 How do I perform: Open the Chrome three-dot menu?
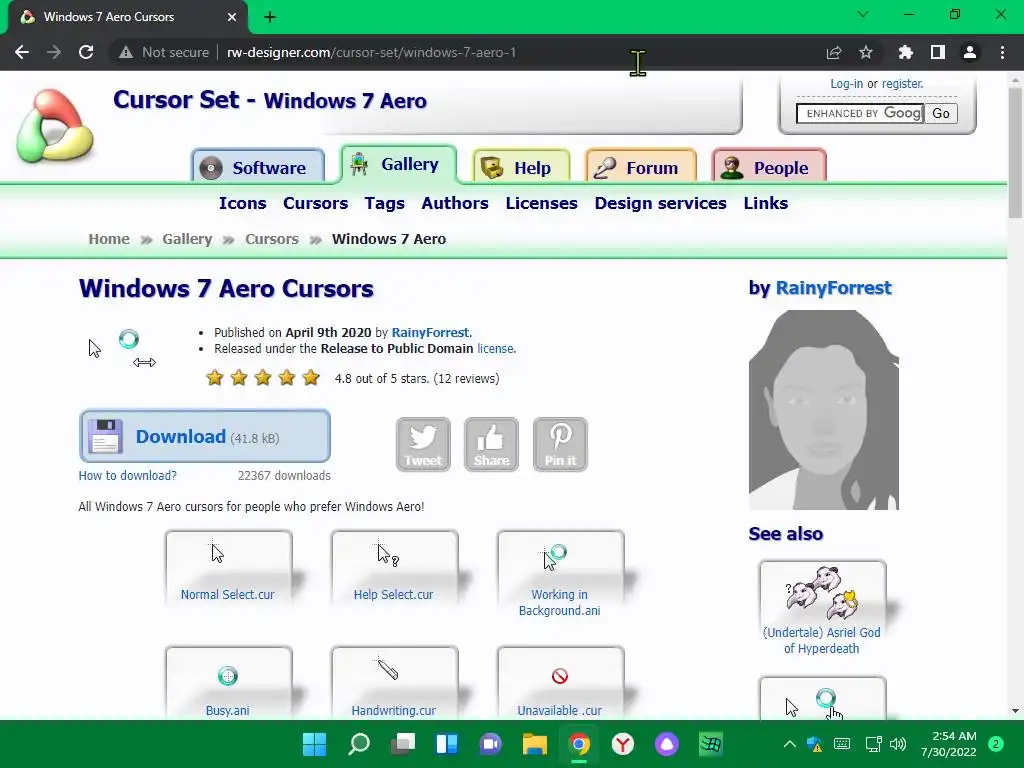click(x=1002, y=52)
